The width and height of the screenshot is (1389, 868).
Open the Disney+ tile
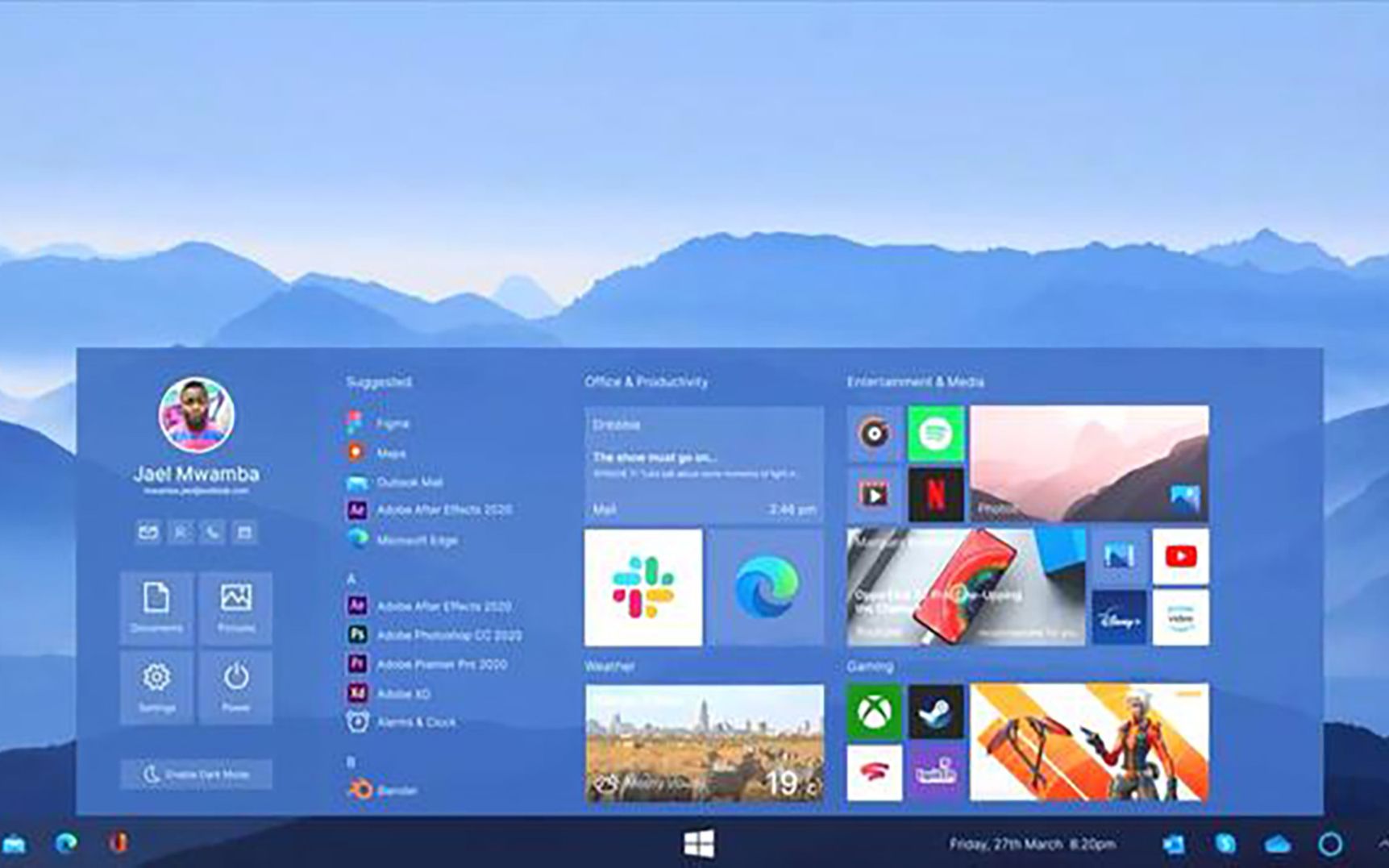[1119, 618]
